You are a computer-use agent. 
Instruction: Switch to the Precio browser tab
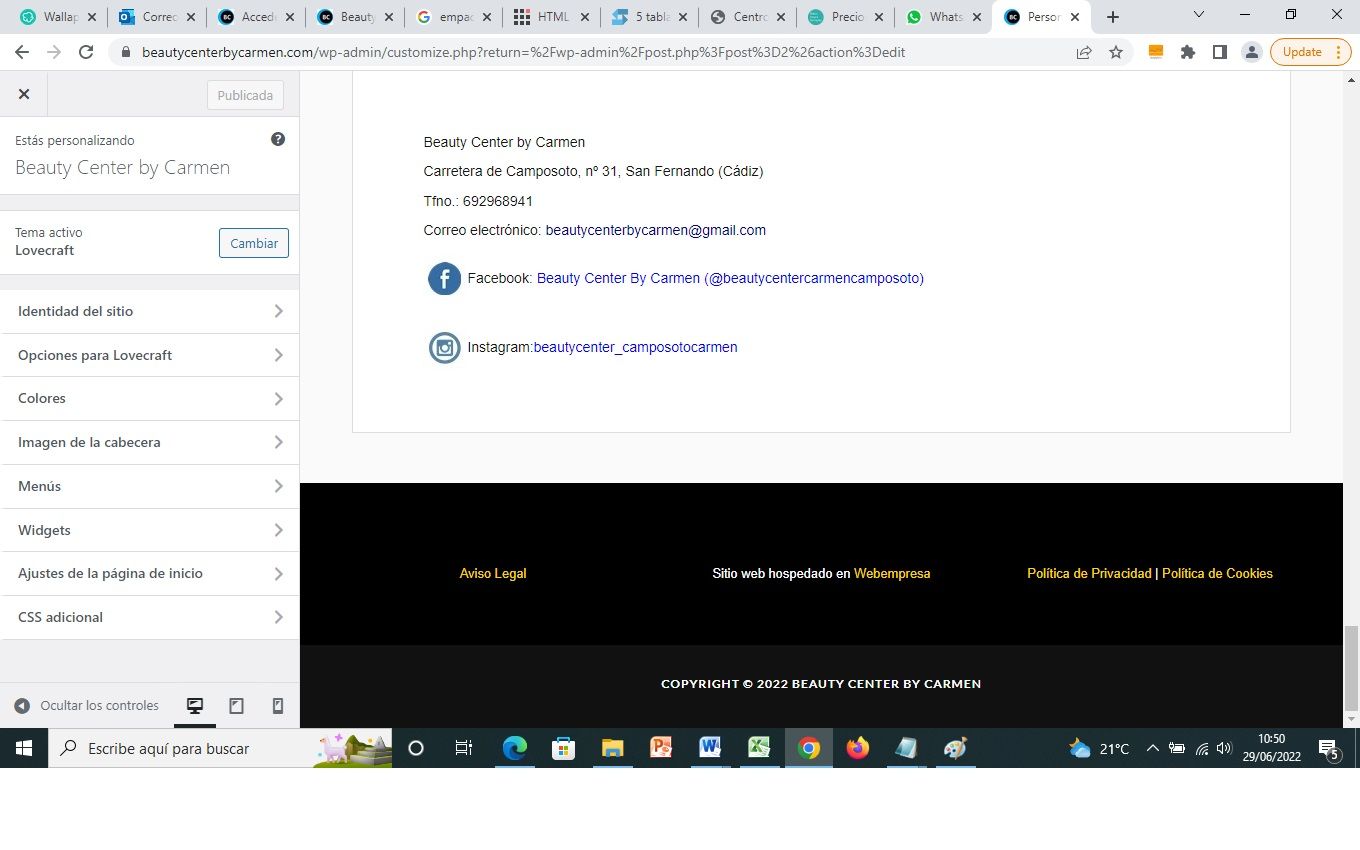coord(847,17)
